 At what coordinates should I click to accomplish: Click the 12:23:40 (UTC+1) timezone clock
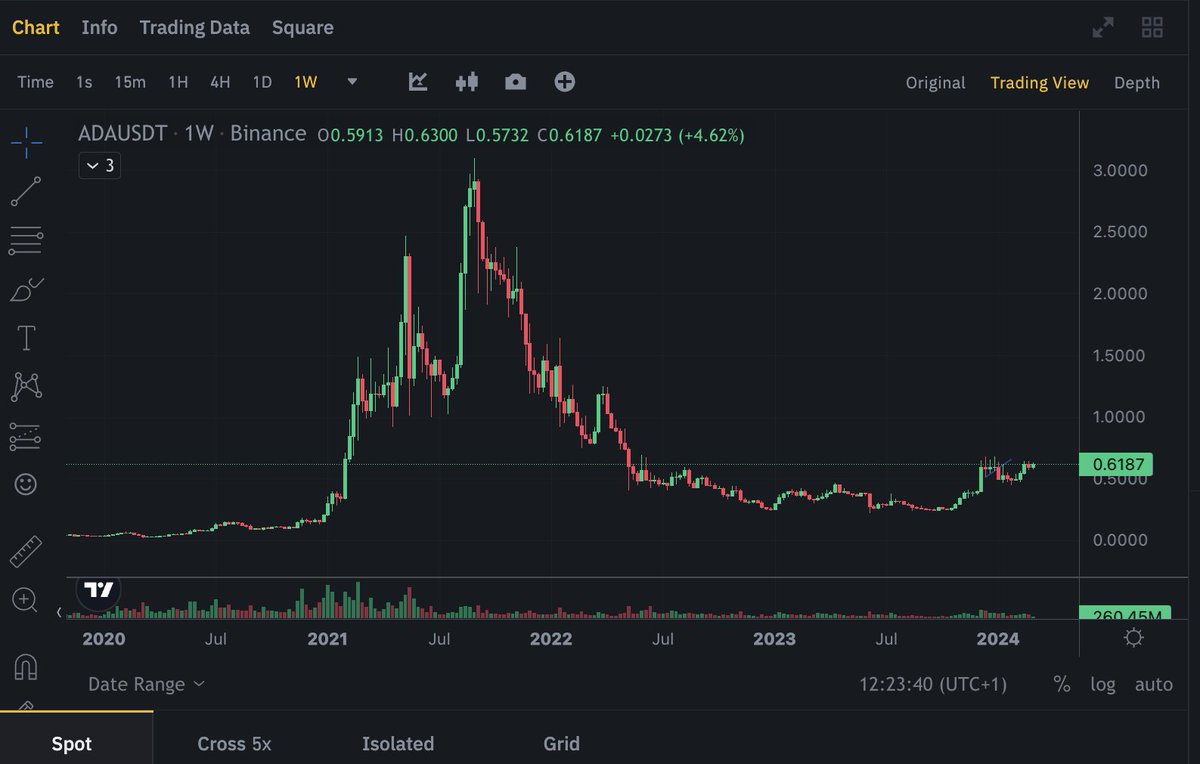click(933, 685)
